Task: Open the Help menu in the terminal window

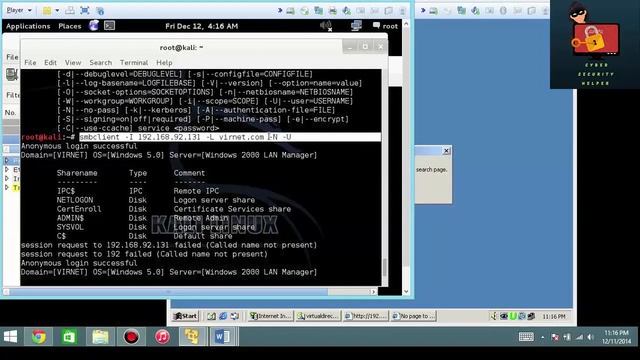Action: click(x=164, y=63)
